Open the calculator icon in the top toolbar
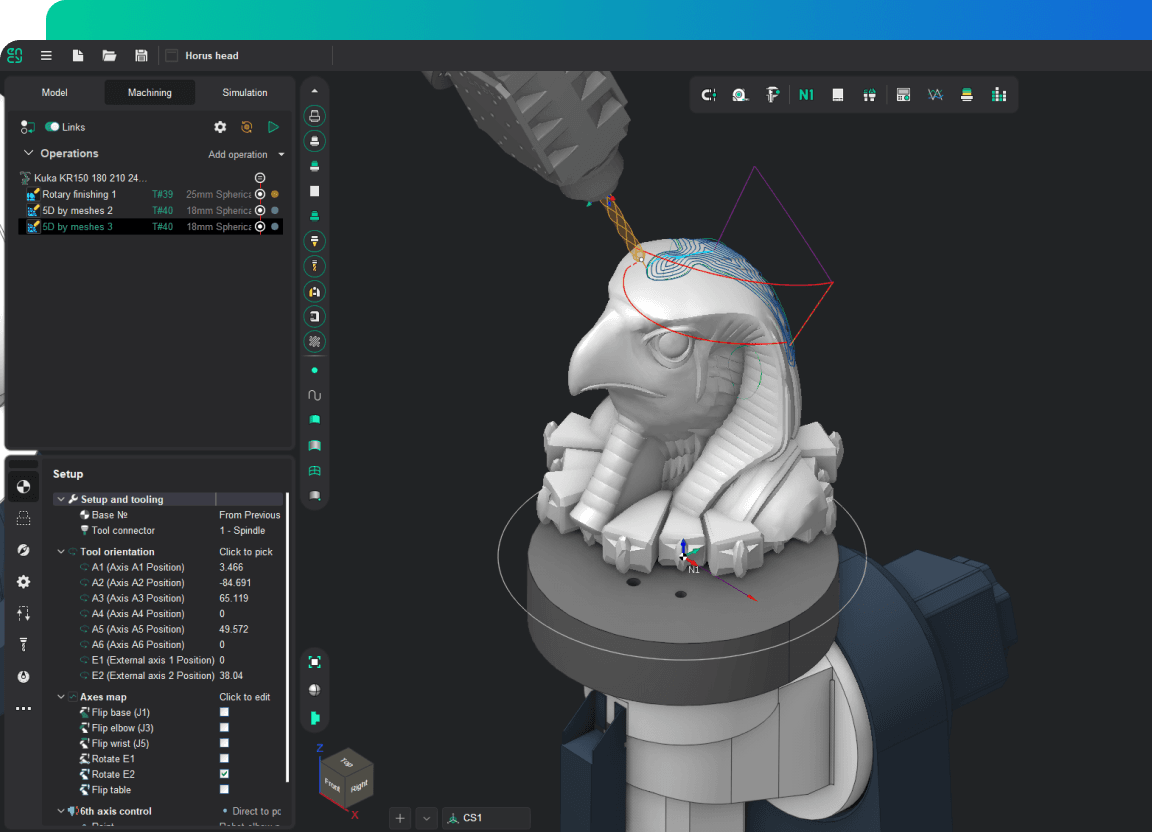The width and height of the screenshot is (1152, 832). coord(903,95)
